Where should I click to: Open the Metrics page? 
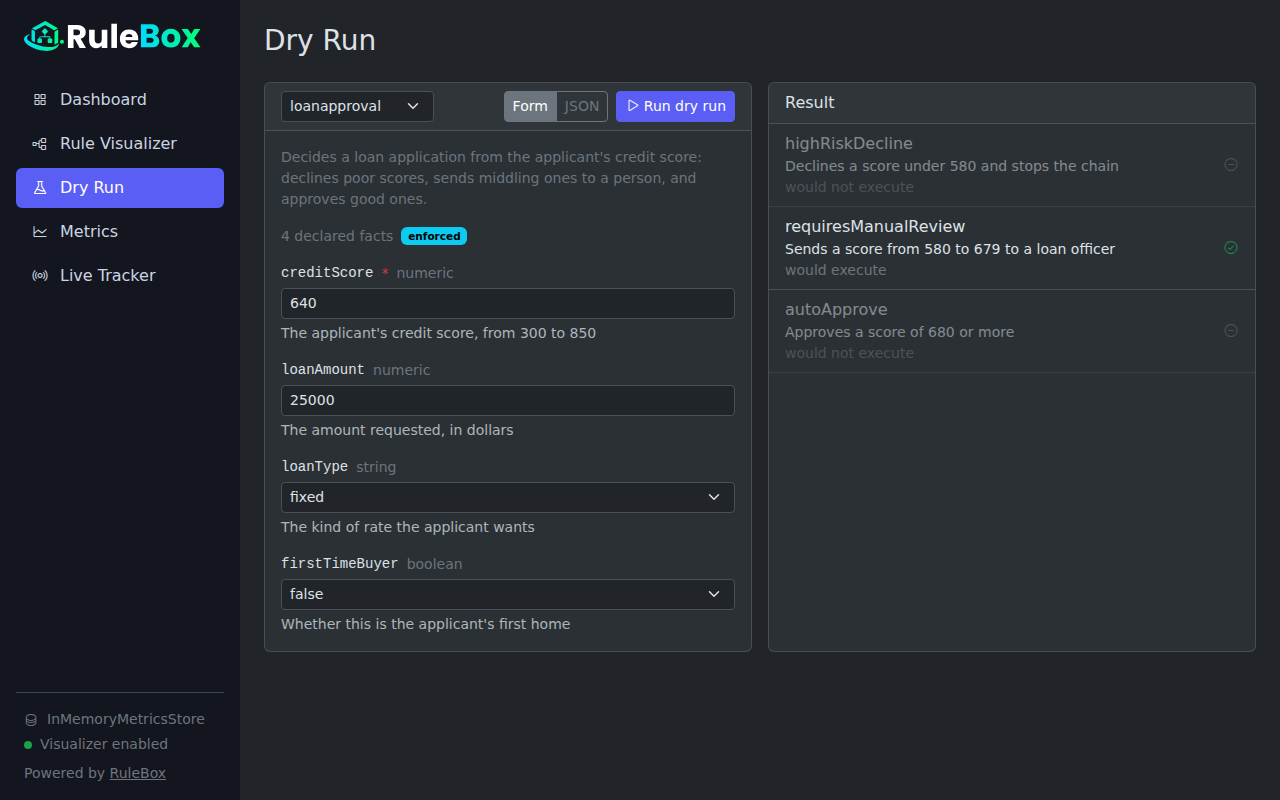click(x=120, y=232)
